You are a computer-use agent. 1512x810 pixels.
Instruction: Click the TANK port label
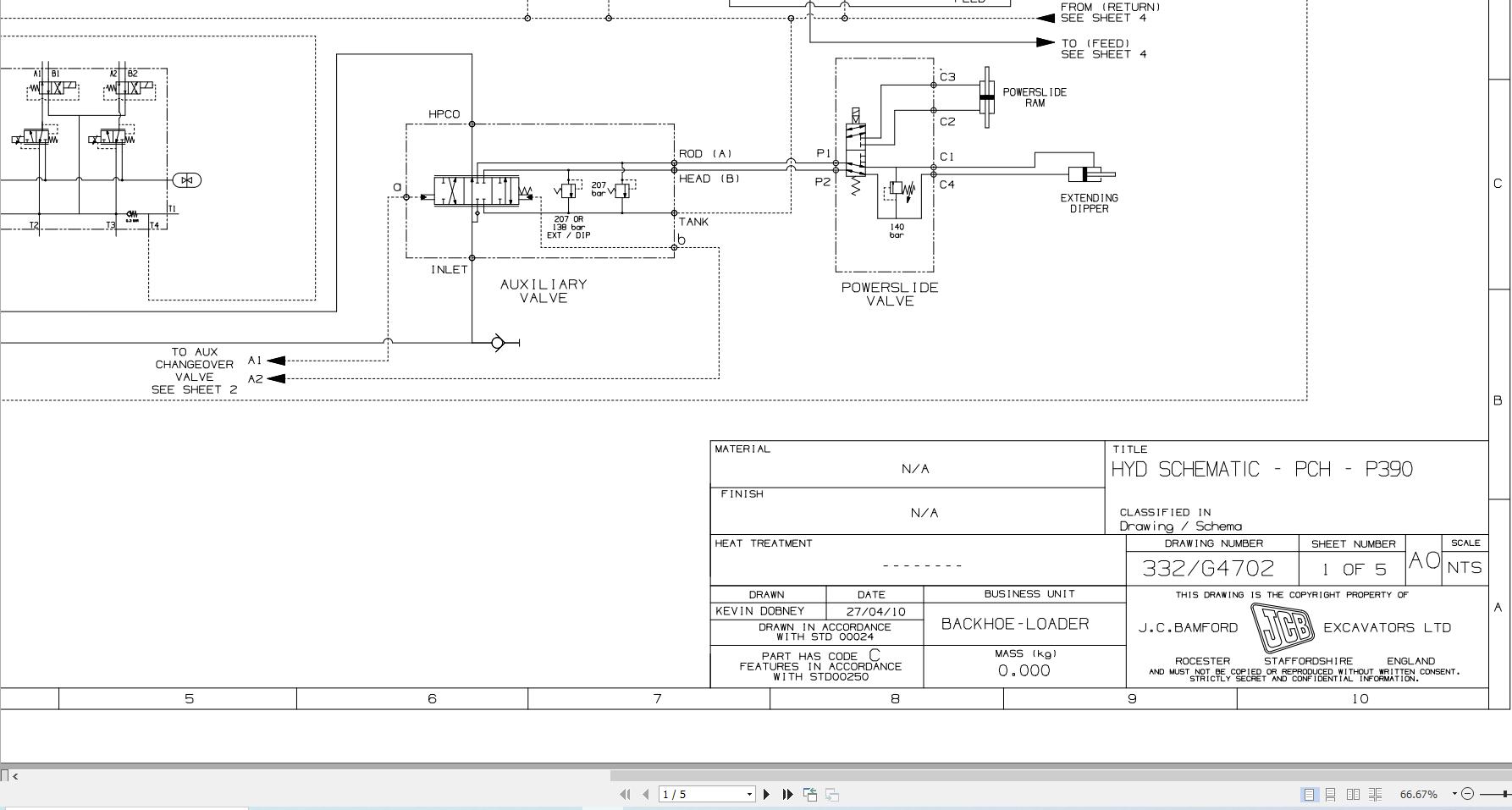tap(693, 222)
